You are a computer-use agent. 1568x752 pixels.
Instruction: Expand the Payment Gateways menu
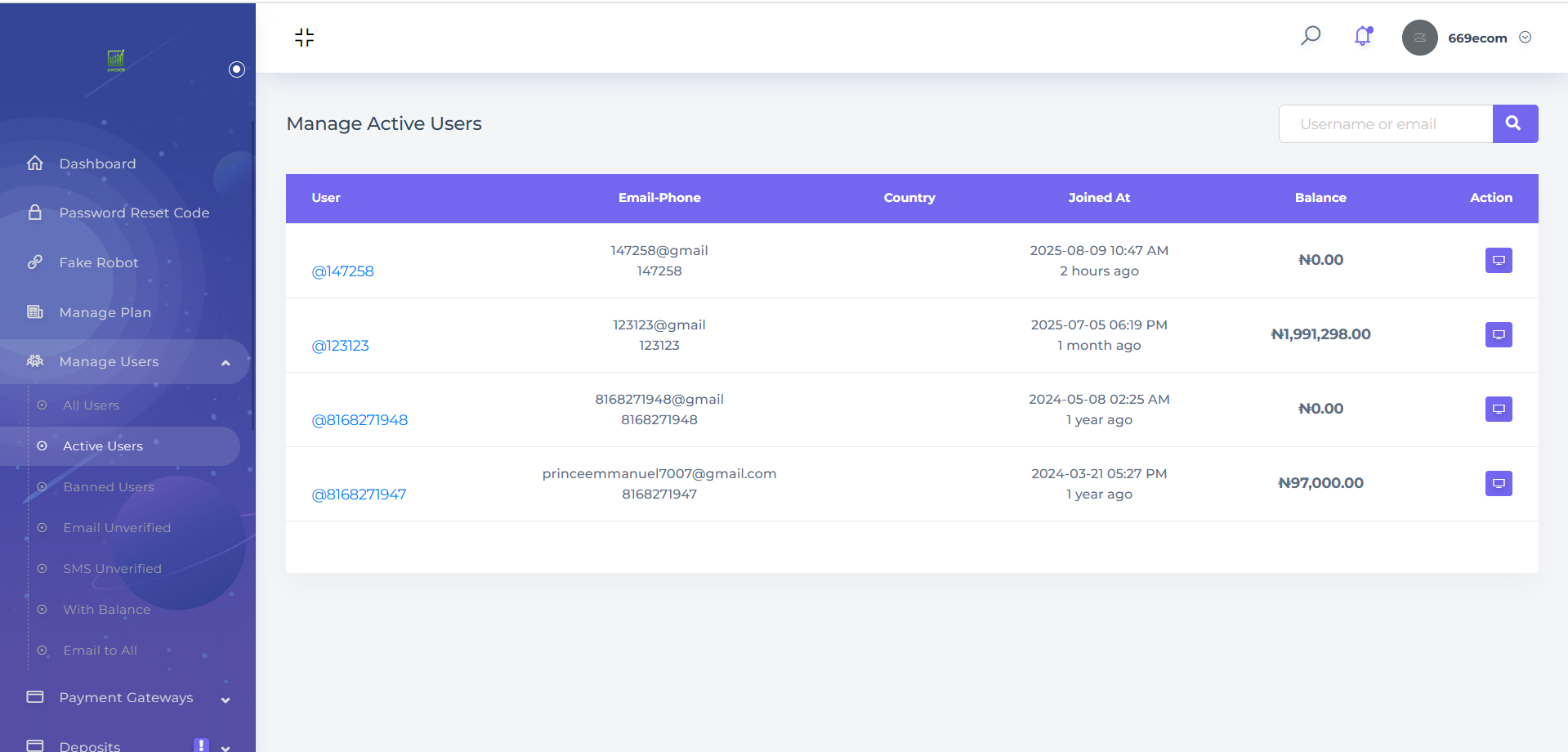127,698
